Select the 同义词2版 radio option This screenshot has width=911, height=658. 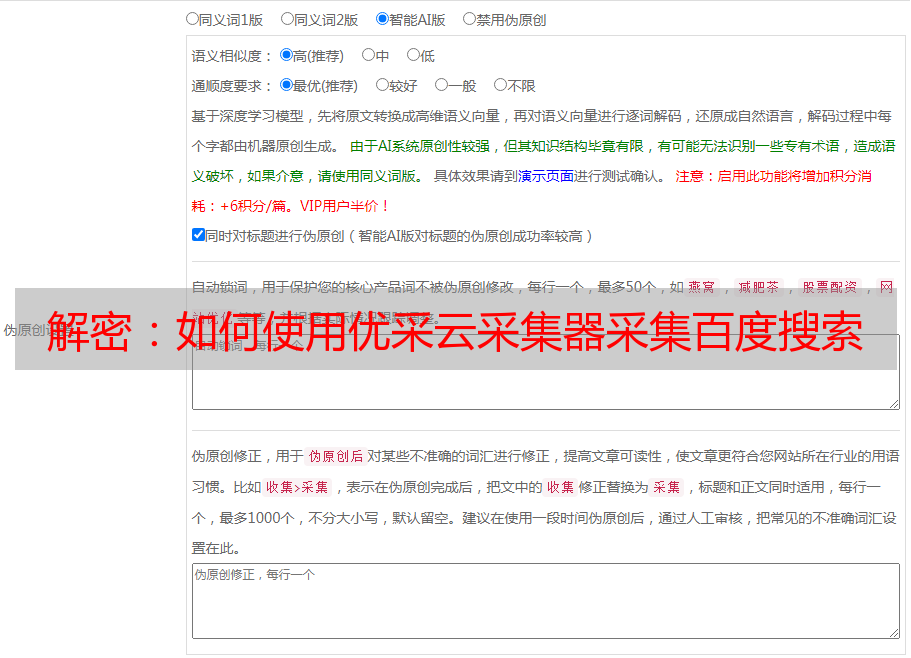287,19
